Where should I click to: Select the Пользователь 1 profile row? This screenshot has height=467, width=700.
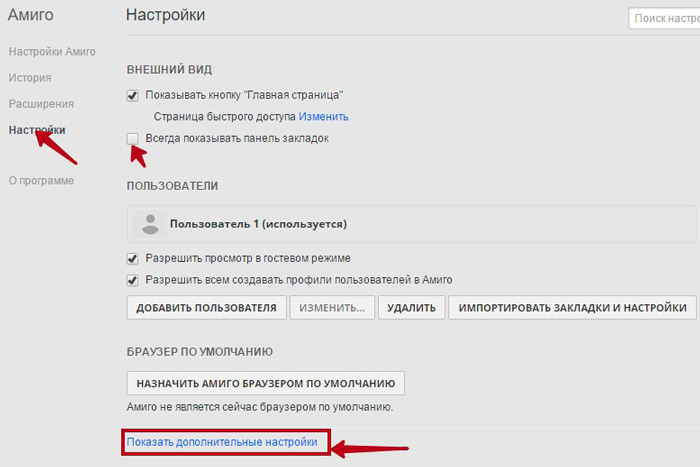pyautogui.click(x=411, y=224)
